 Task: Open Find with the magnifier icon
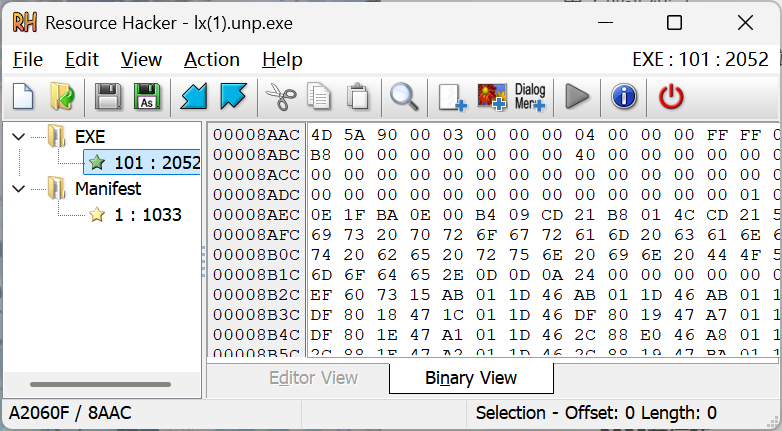404,96
